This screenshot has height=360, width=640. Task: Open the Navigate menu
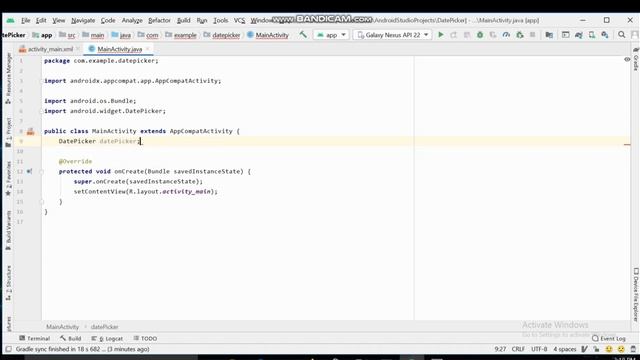(x=83, y=20)
